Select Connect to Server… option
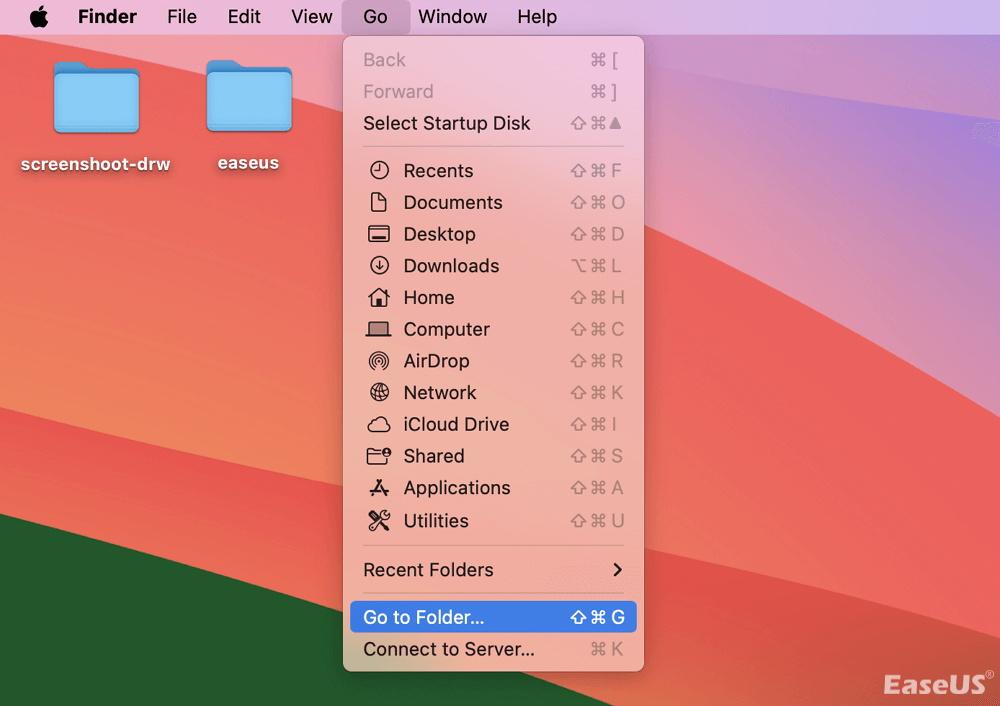 (449, 649)
